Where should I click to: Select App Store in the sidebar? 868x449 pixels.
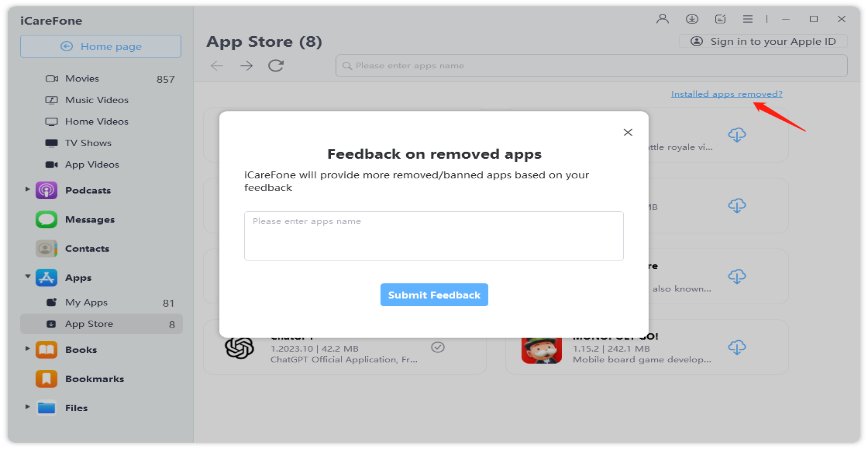point(101,324)
